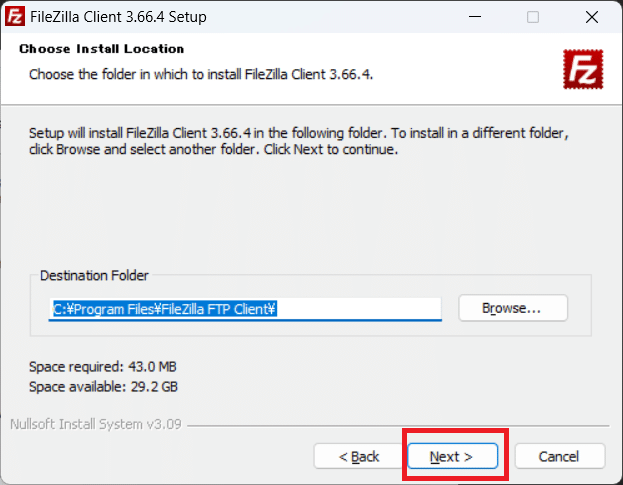The height and width of the screenshot is (485, 623).
Task: Click the "Choose Install Location" heading
Action: 102,49
